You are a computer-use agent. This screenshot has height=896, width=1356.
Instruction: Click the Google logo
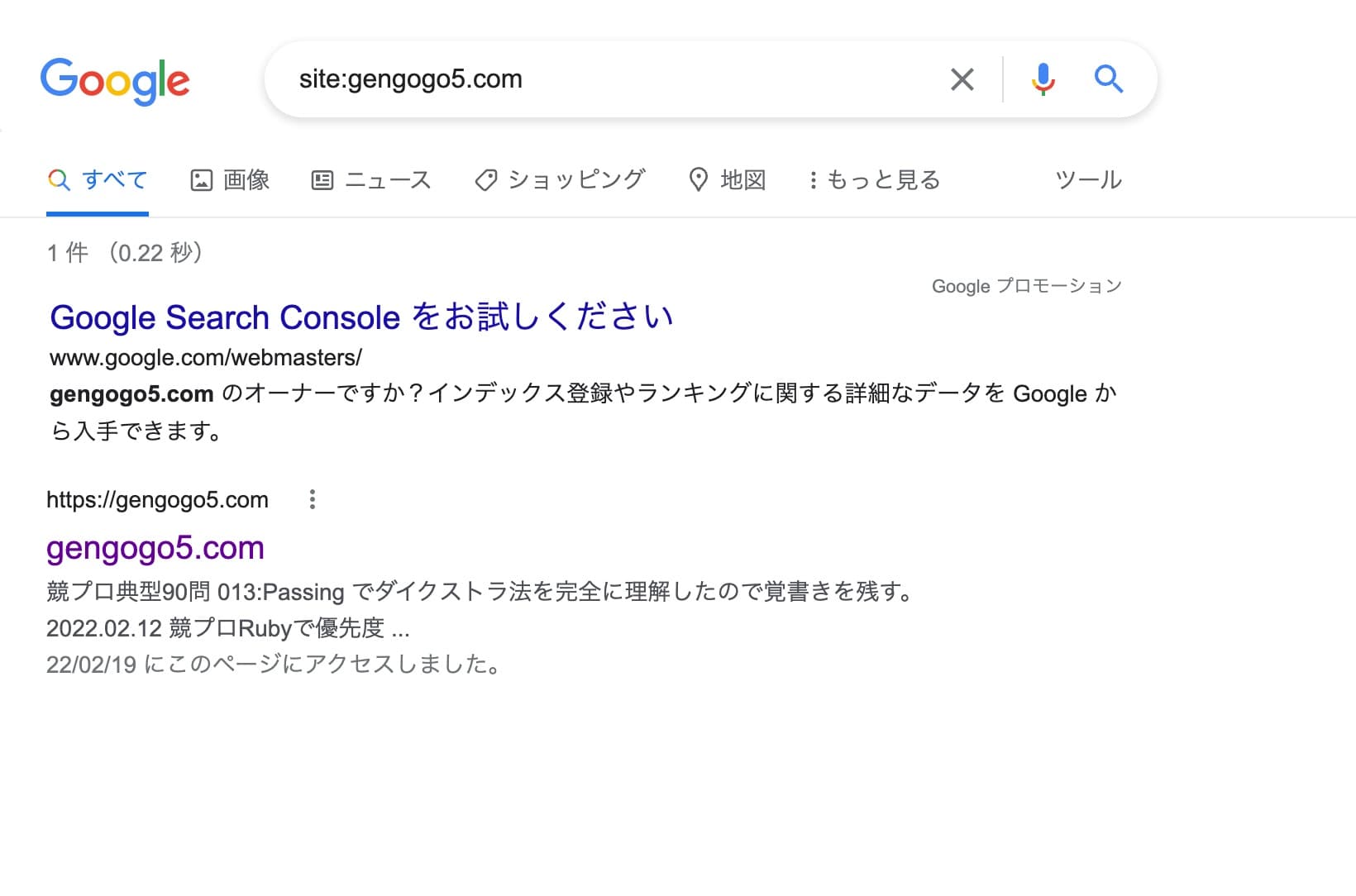point(115,81)
